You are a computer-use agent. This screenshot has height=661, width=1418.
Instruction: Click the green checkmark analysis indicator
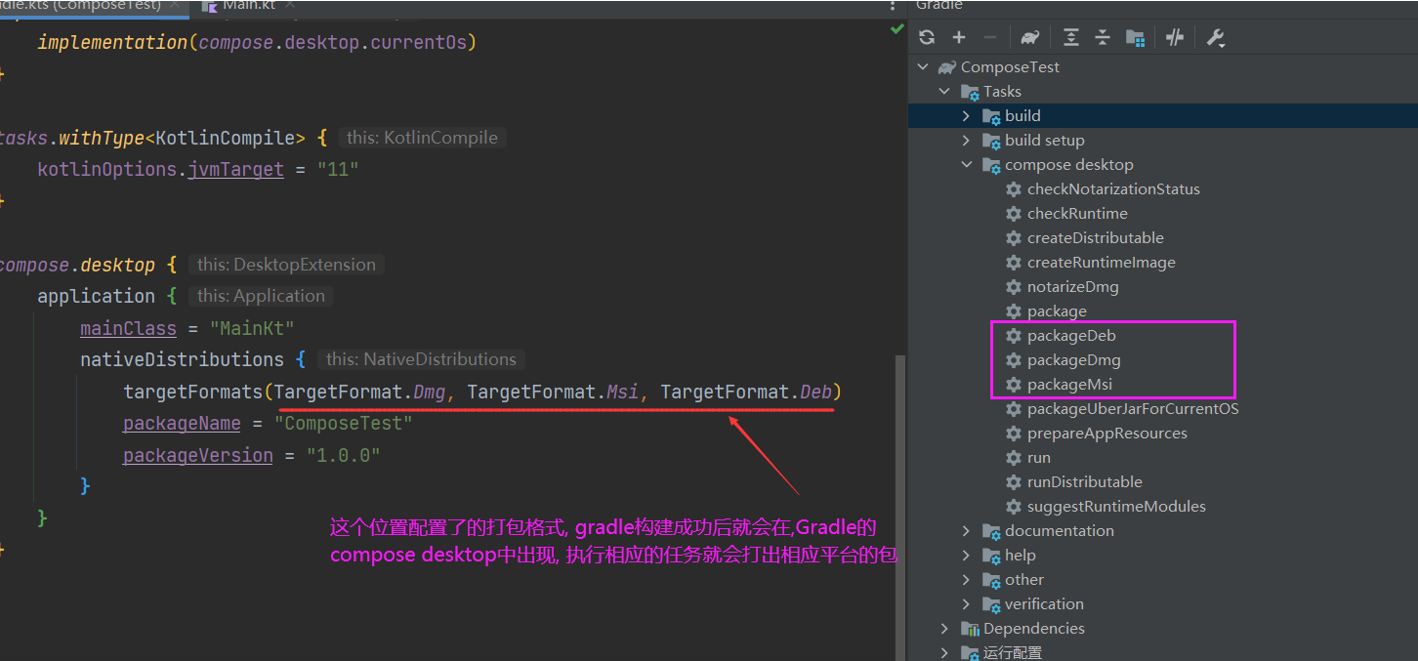(895, 31)
